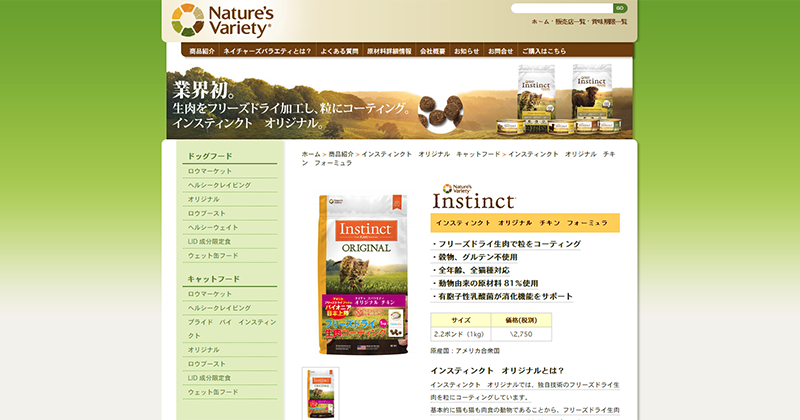Click ご購入はこちら in the navigation bar
The image size is (800, 420).
[x=544, y=51]
